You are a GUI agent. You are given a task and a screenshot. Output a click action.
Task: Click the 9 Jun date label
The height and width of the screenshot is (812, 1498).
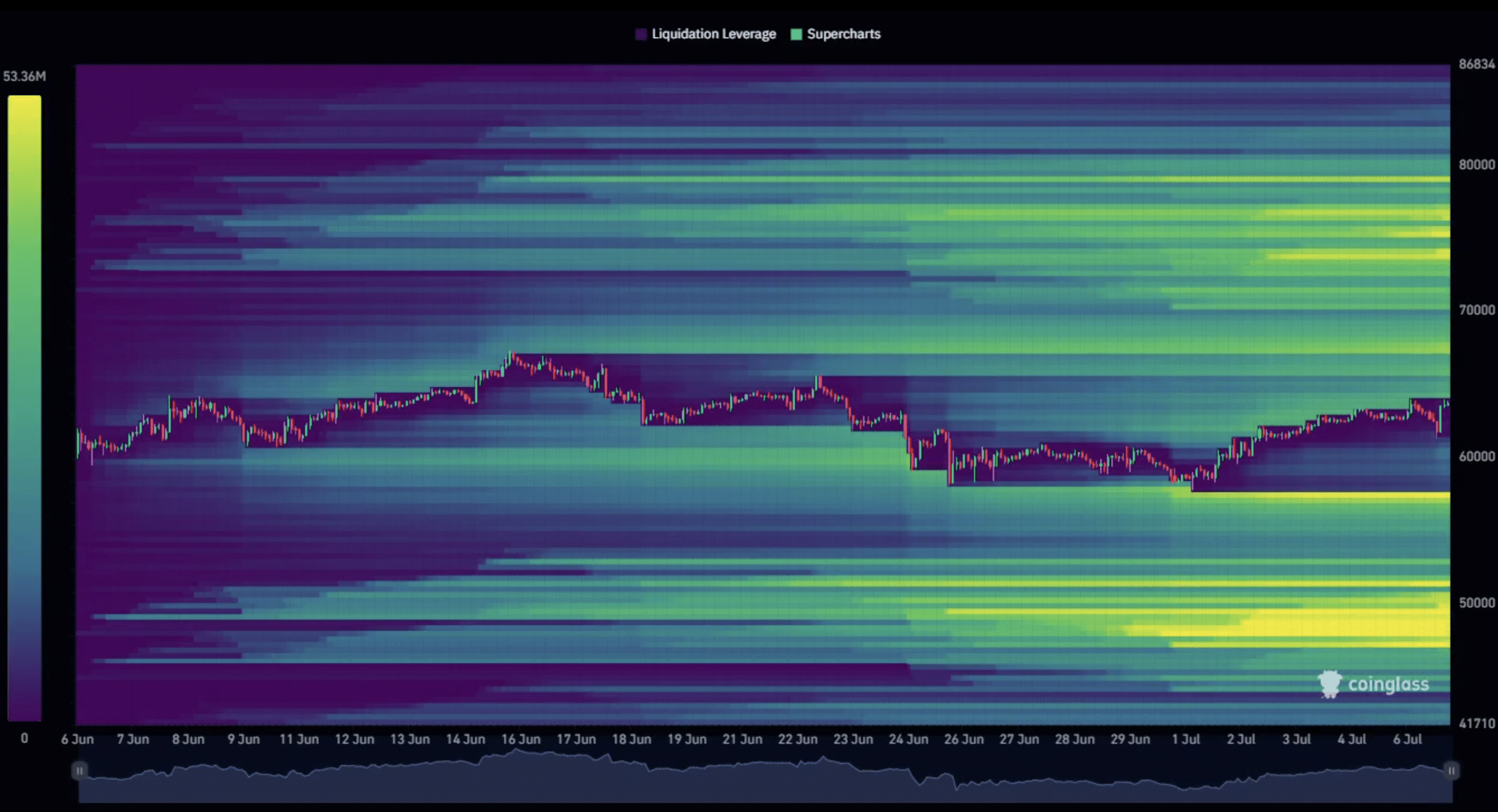tap(243, 739)
